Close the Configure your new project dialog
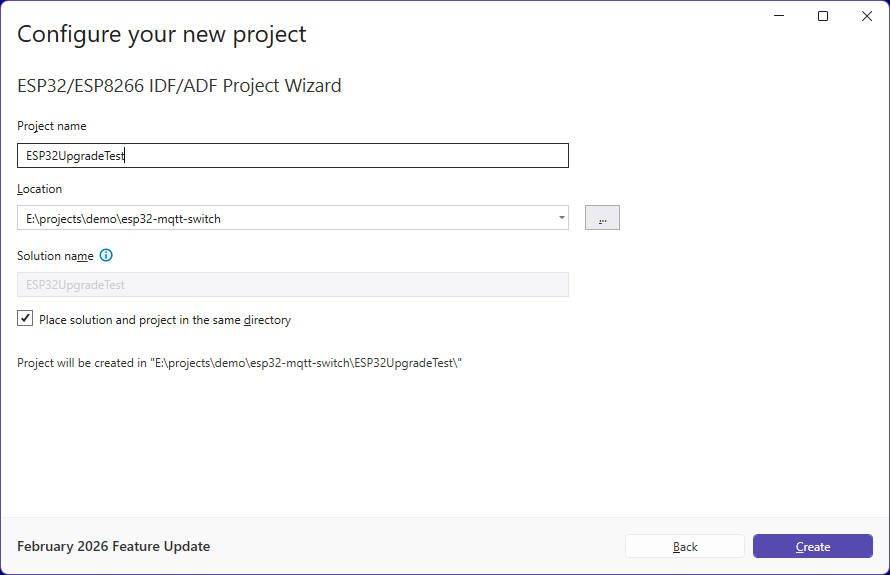 pyautogui.click(x=866, y=16)
